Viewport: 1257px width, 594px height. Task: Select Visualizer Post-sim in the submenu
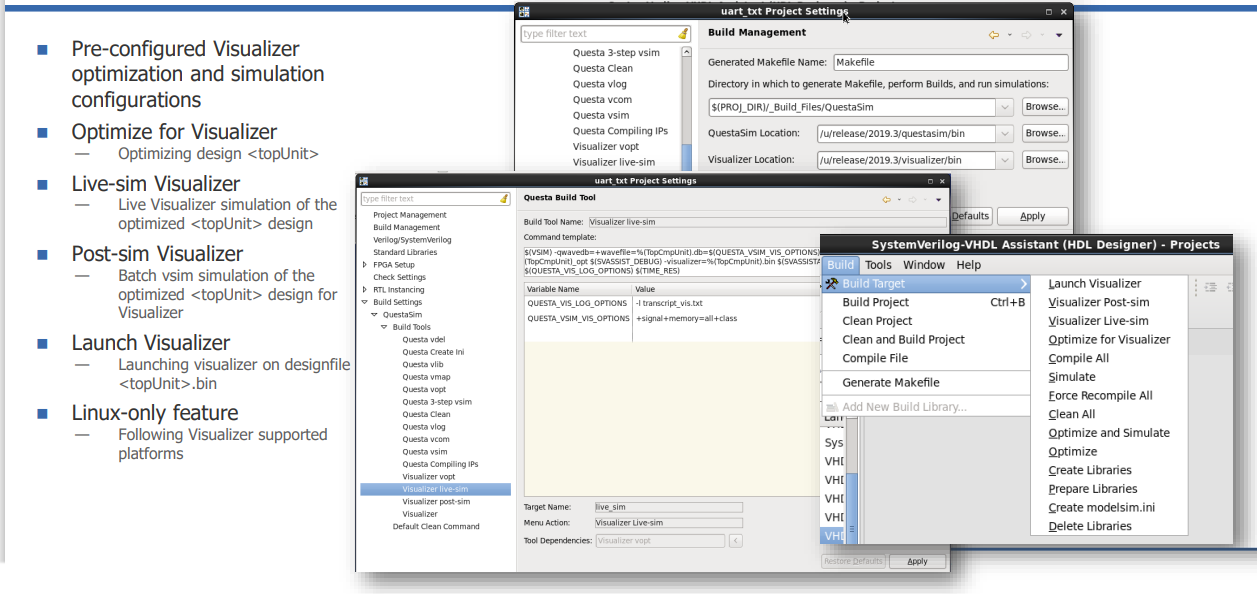coord(1109,302)
